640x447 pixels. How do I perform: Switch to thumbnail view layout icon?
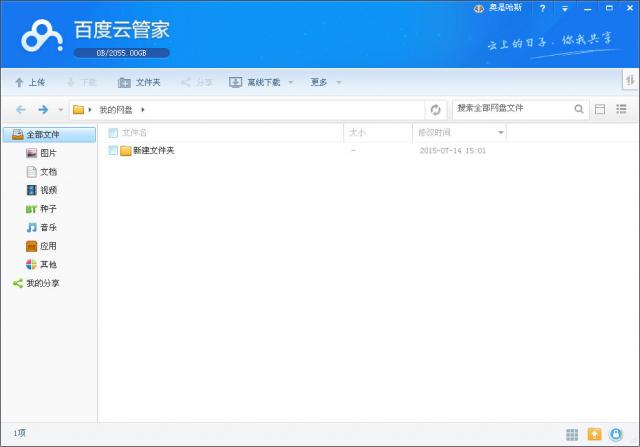pos(600,109)
